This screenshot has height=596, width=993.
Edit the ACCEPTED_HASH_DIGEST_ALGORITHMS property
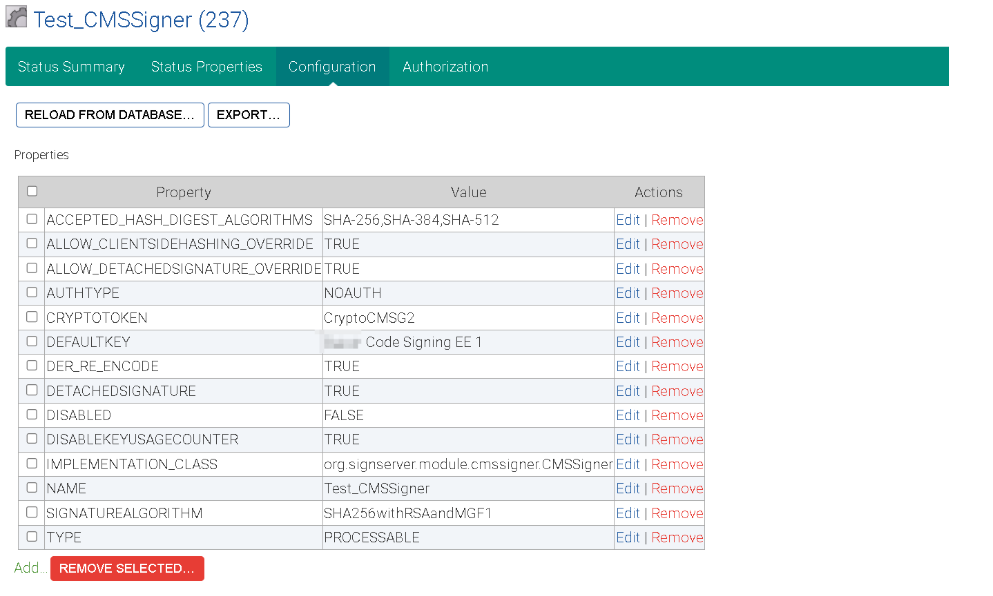[x=628, y=220]
